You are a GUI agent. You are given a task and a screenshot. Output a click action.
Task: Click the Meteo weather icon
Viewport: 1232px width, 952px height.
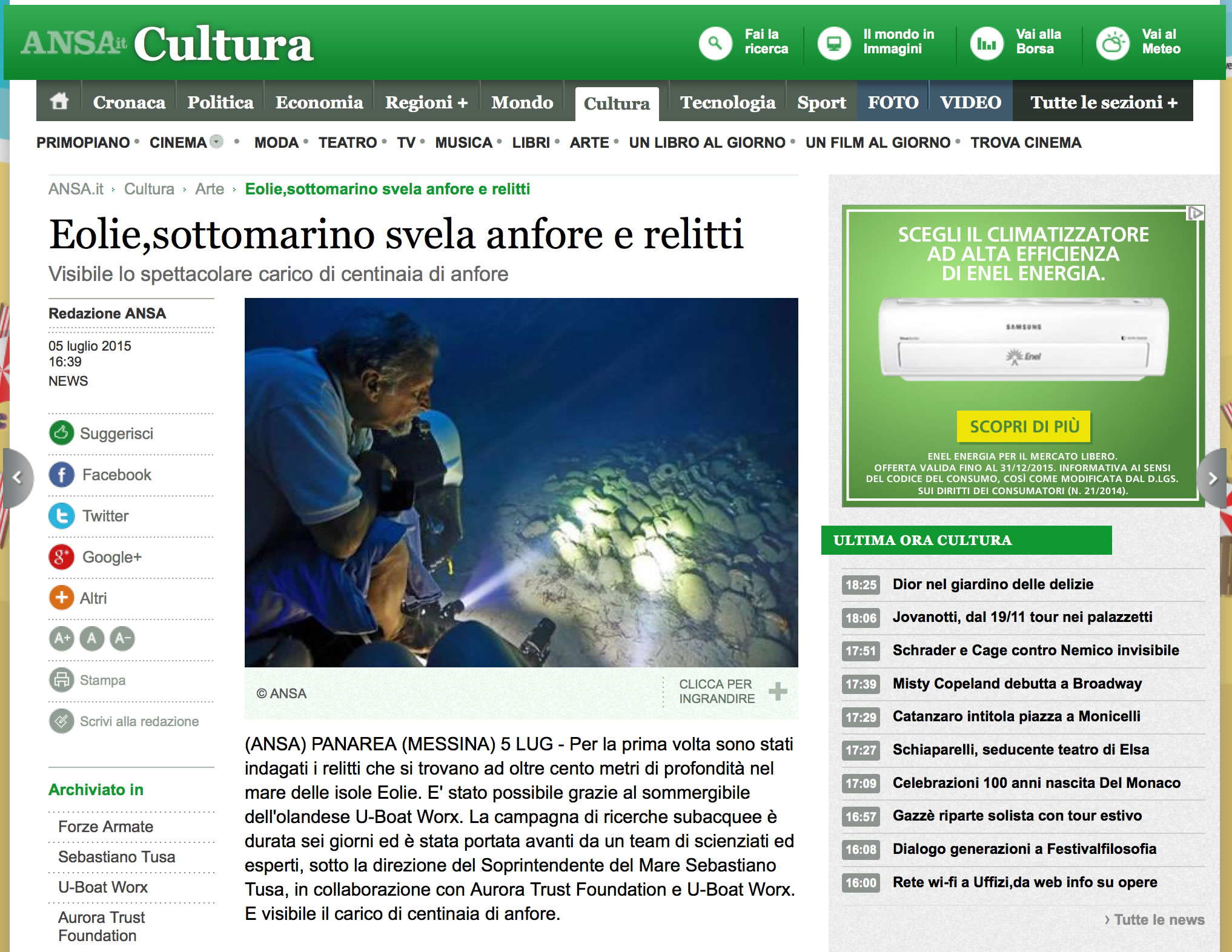tap(1113, 44)
